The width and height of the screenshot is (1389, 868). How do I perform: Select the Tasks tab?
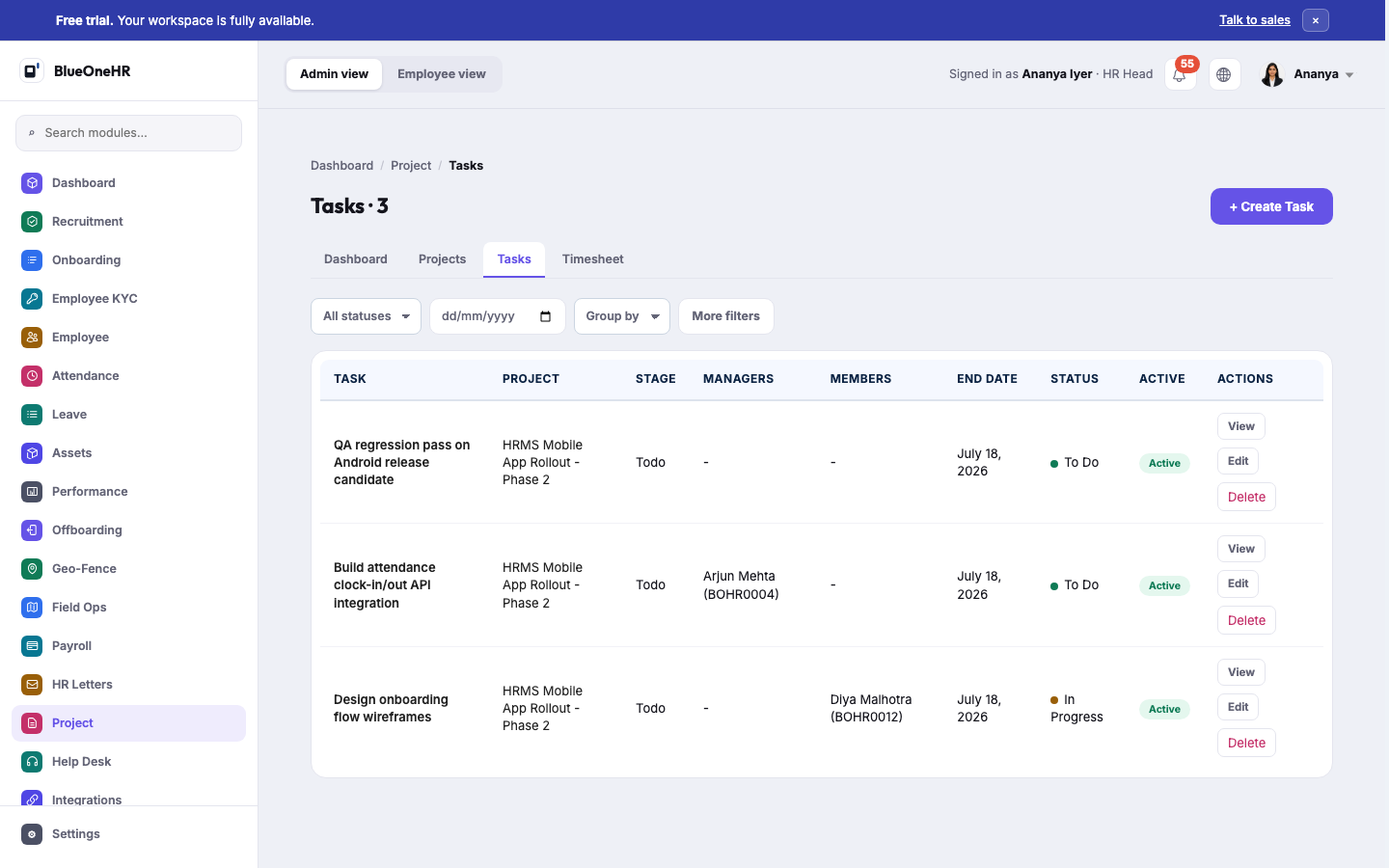(514, 259)
